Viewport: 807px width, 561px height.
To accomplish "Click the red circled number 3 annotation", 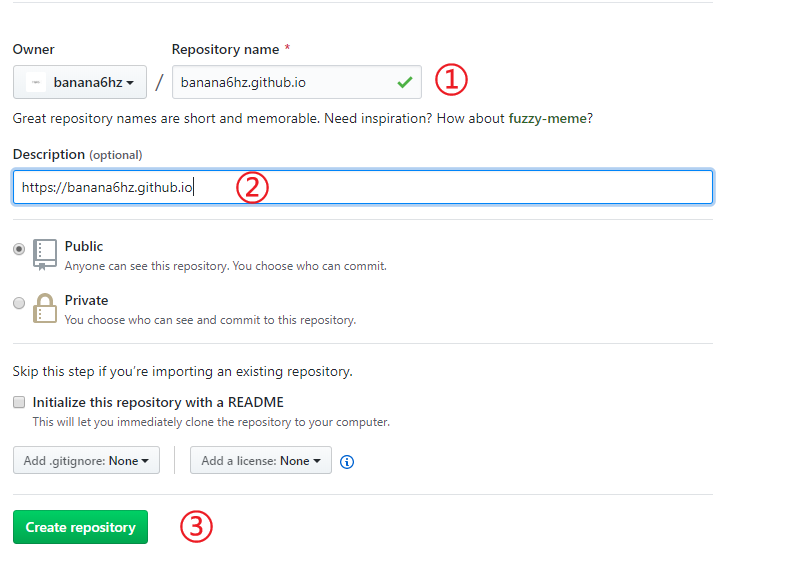I will (x=196, y=527).
